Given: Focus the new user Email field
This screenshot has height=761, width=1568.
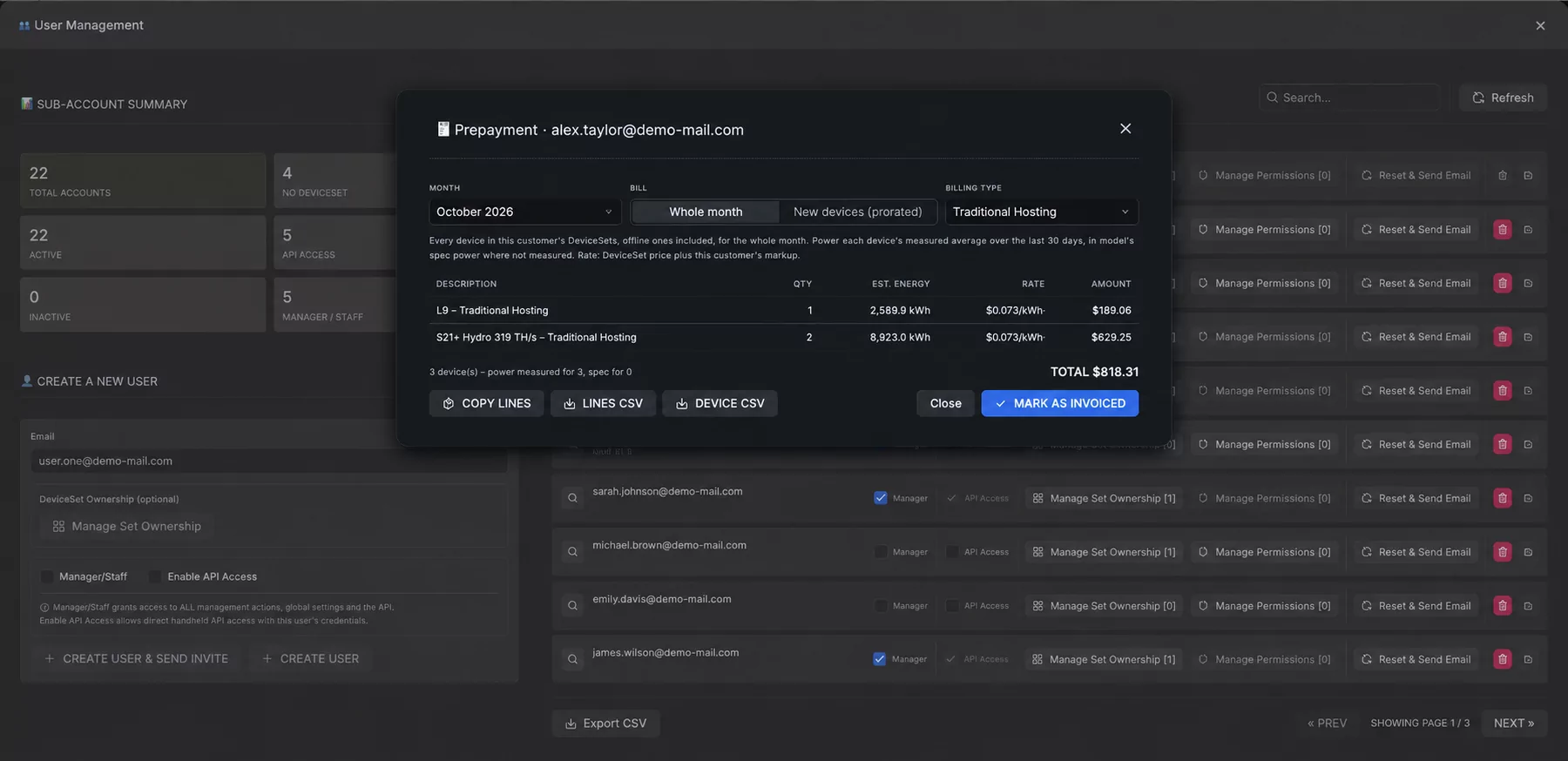Looking at the screenshot, I should point(269,461).
